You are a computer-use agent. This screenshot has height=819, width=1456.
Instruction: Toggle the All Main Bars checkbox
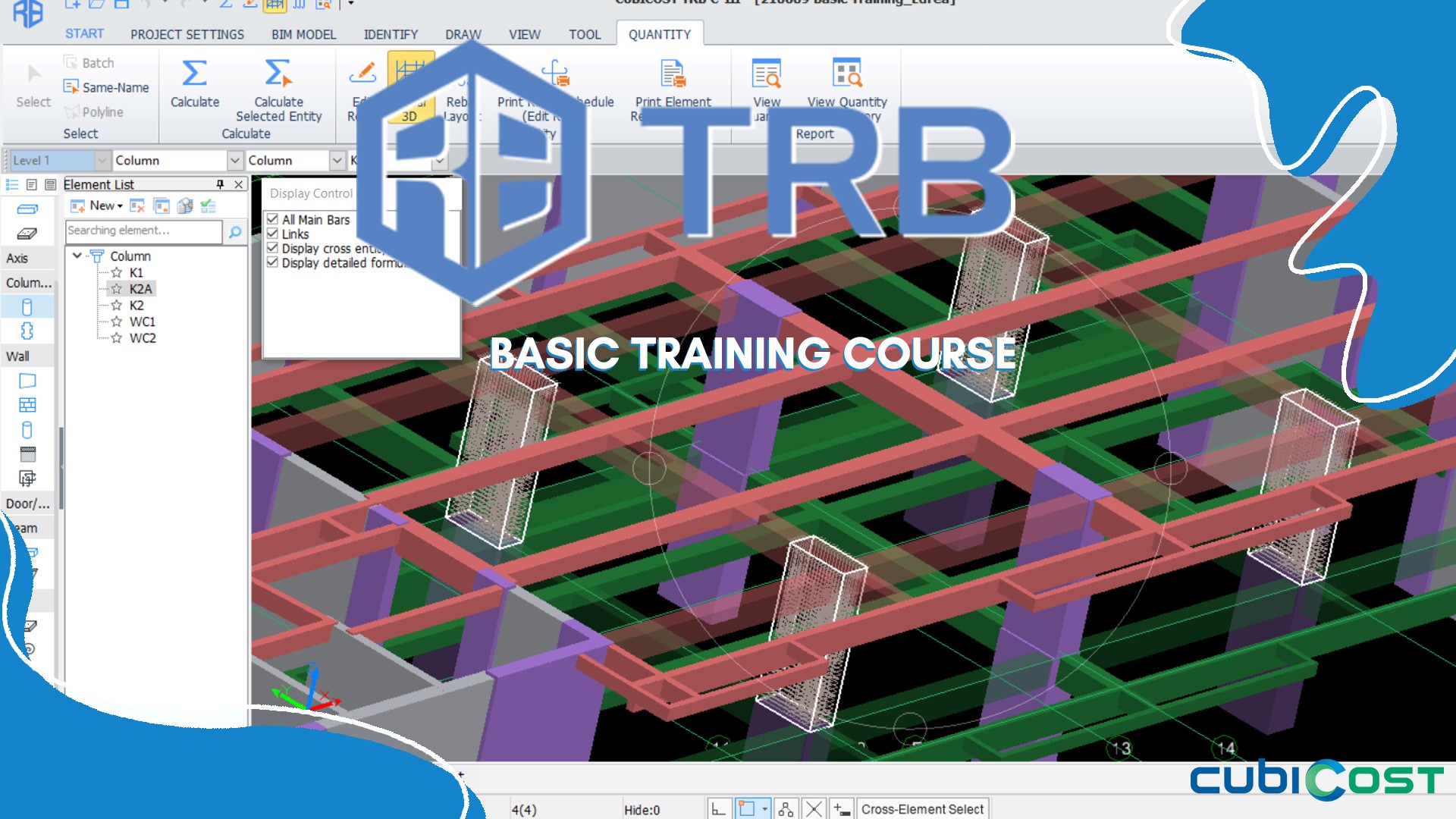272,219
